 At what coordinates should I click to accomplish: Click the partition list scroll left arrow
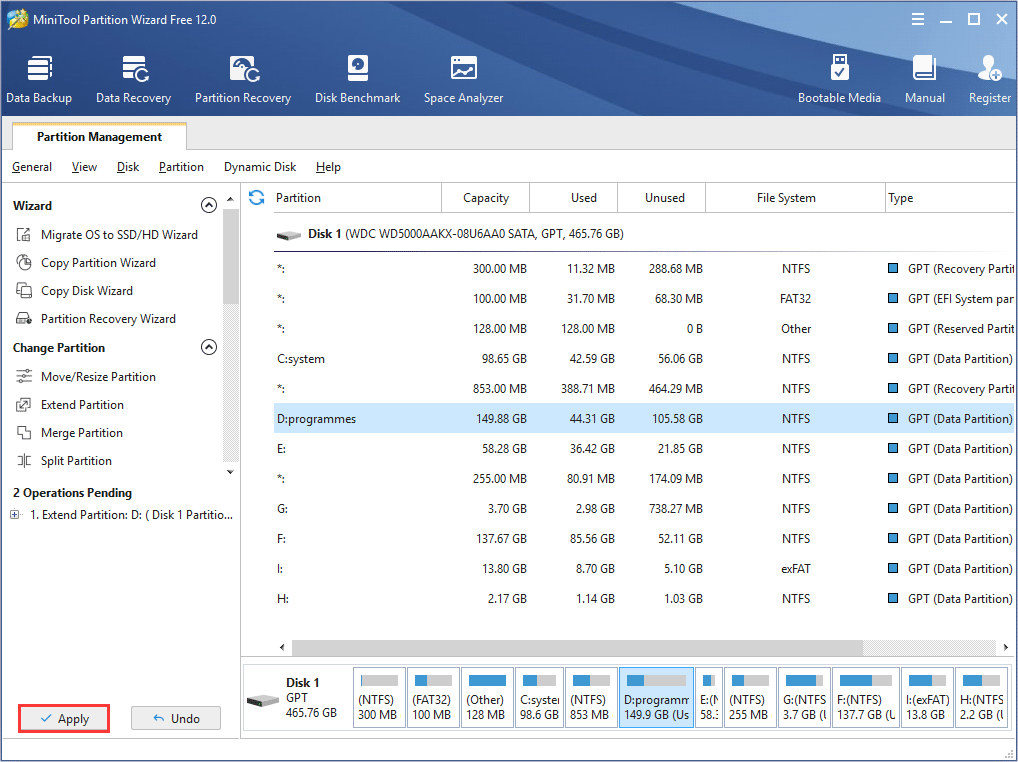[x=282, y=647]
